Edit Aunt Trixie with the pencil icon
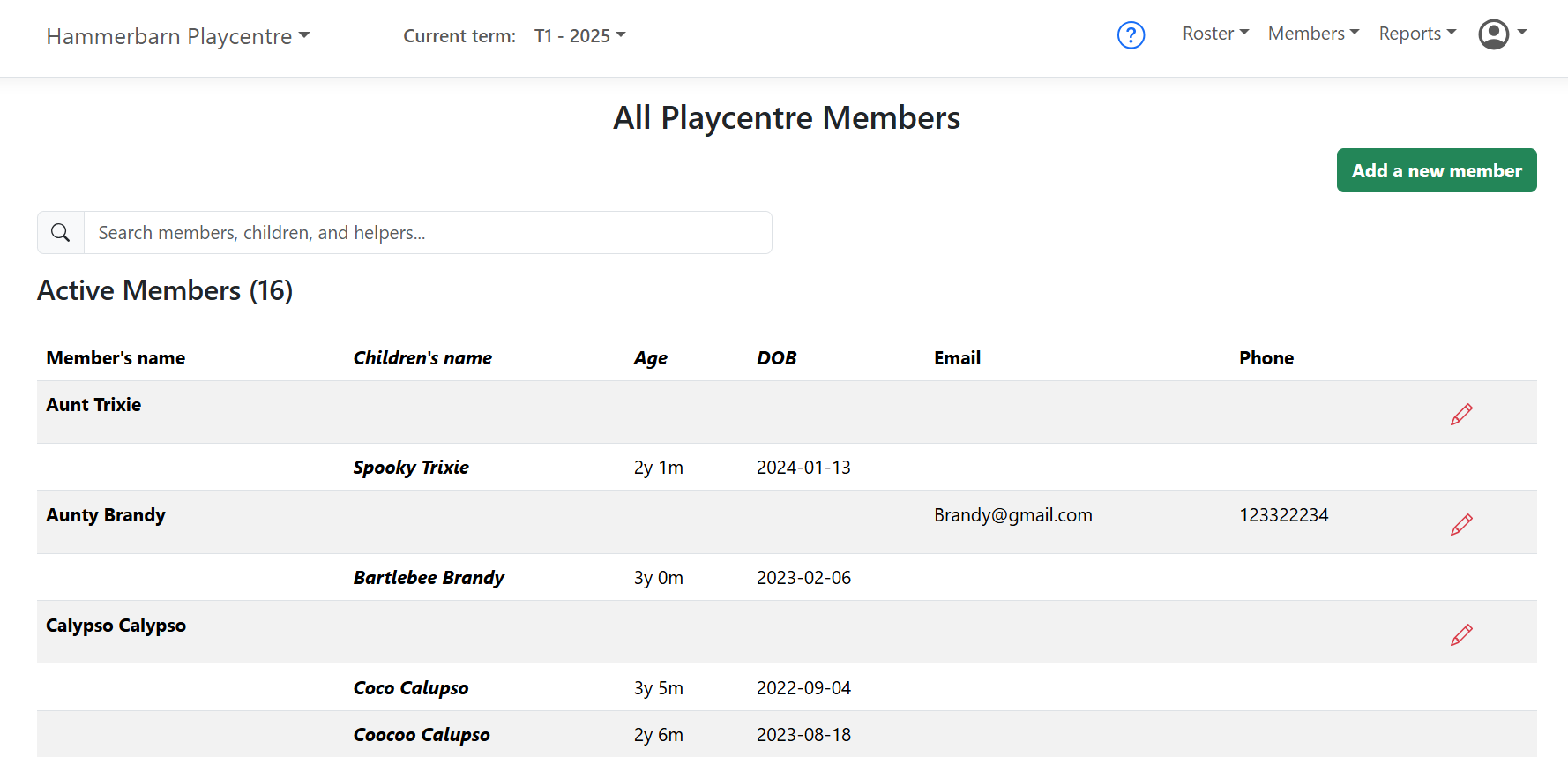 (1461, 414)
